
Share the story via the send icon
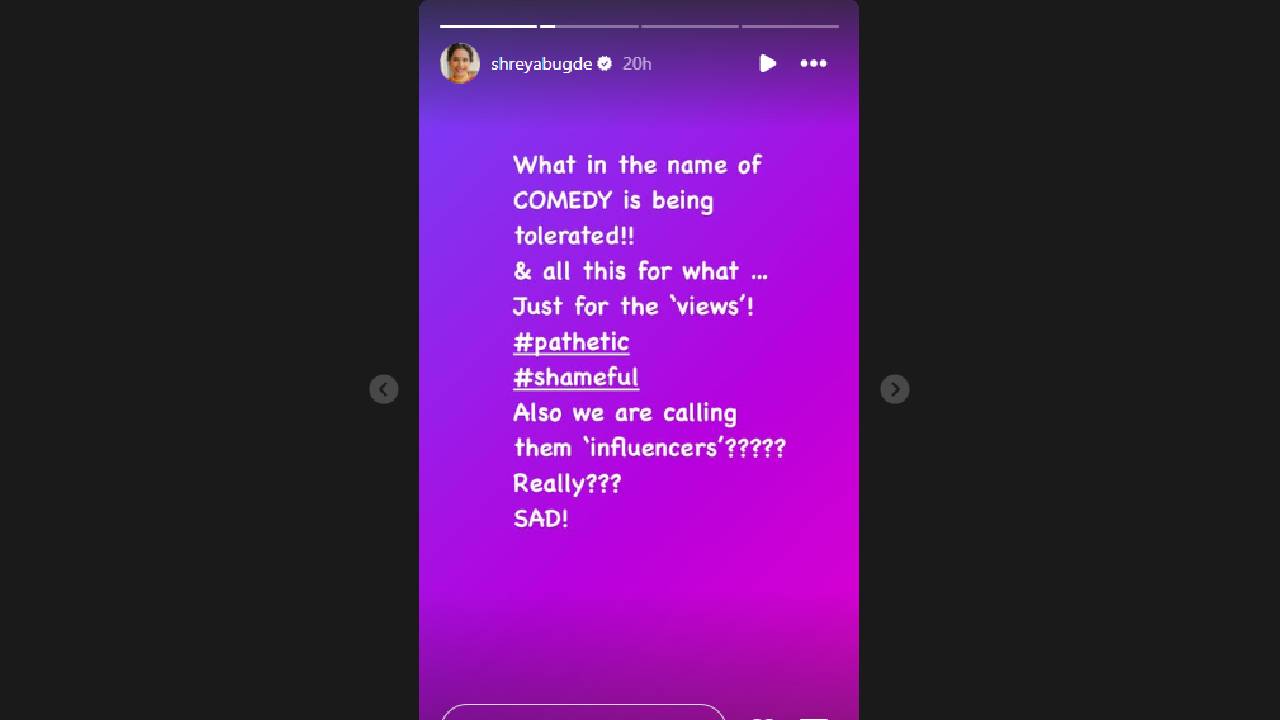pyautogui.click(x=814, y=718)
